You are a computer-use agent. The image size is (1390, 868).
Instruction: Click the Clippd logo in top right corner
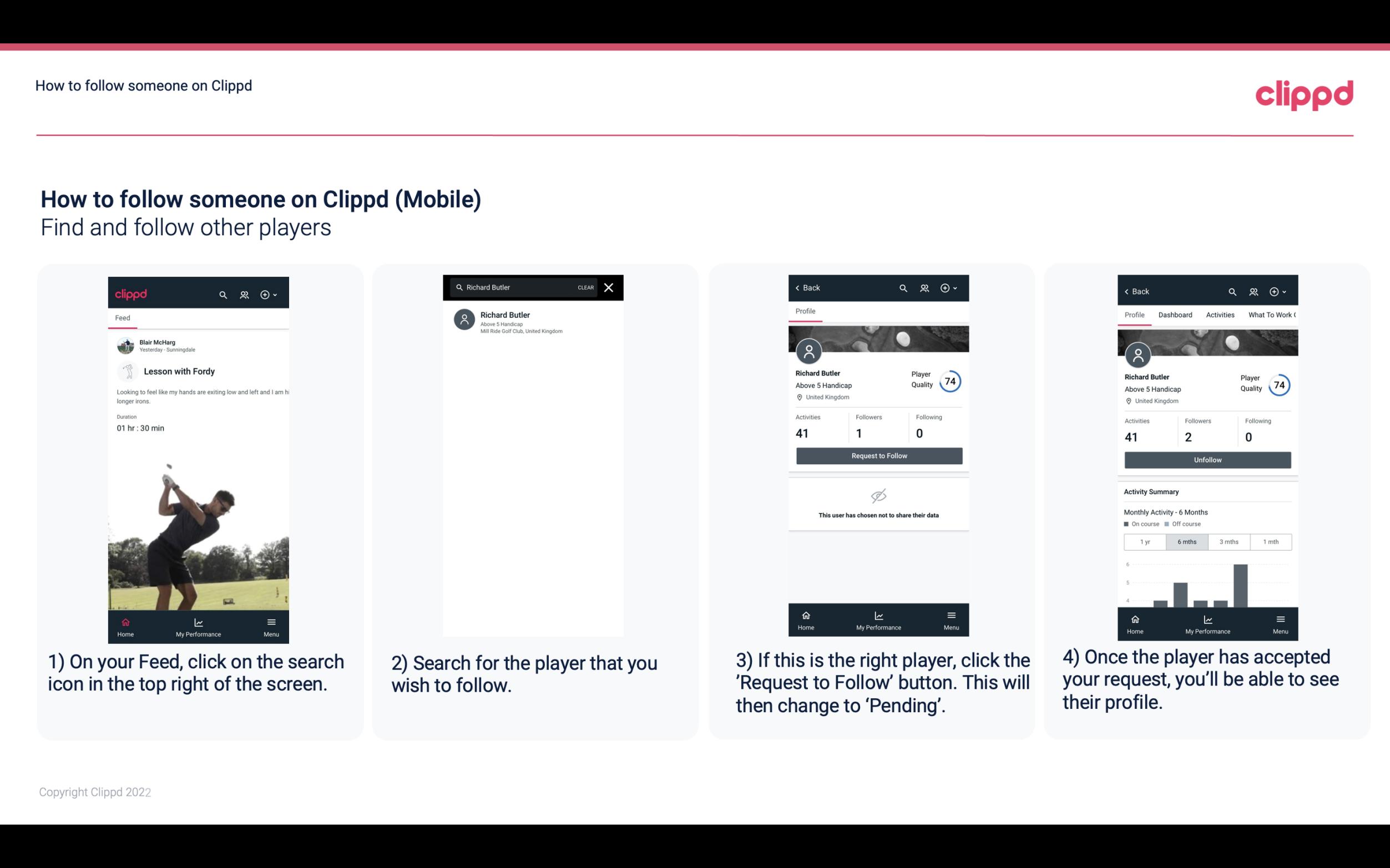click(1304, 94)
